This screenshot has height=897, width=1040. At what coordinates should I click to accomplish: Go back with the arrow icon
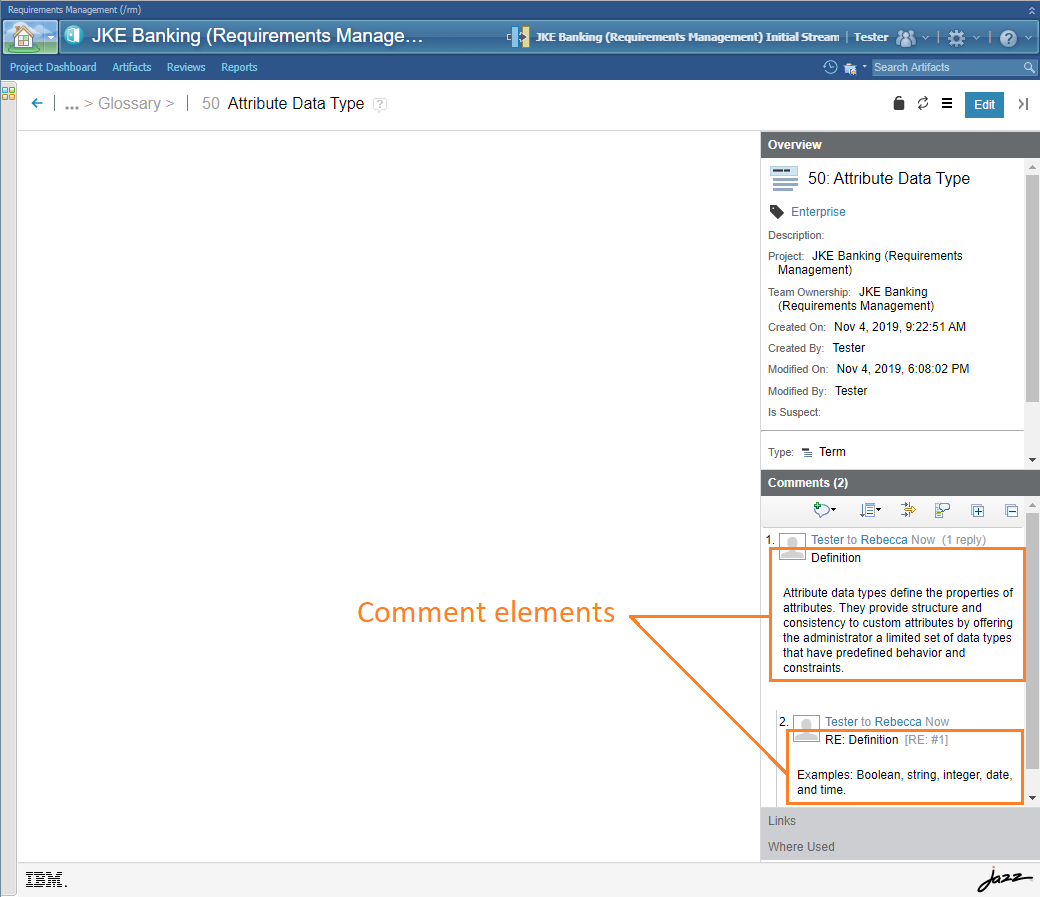pos(37,104)
